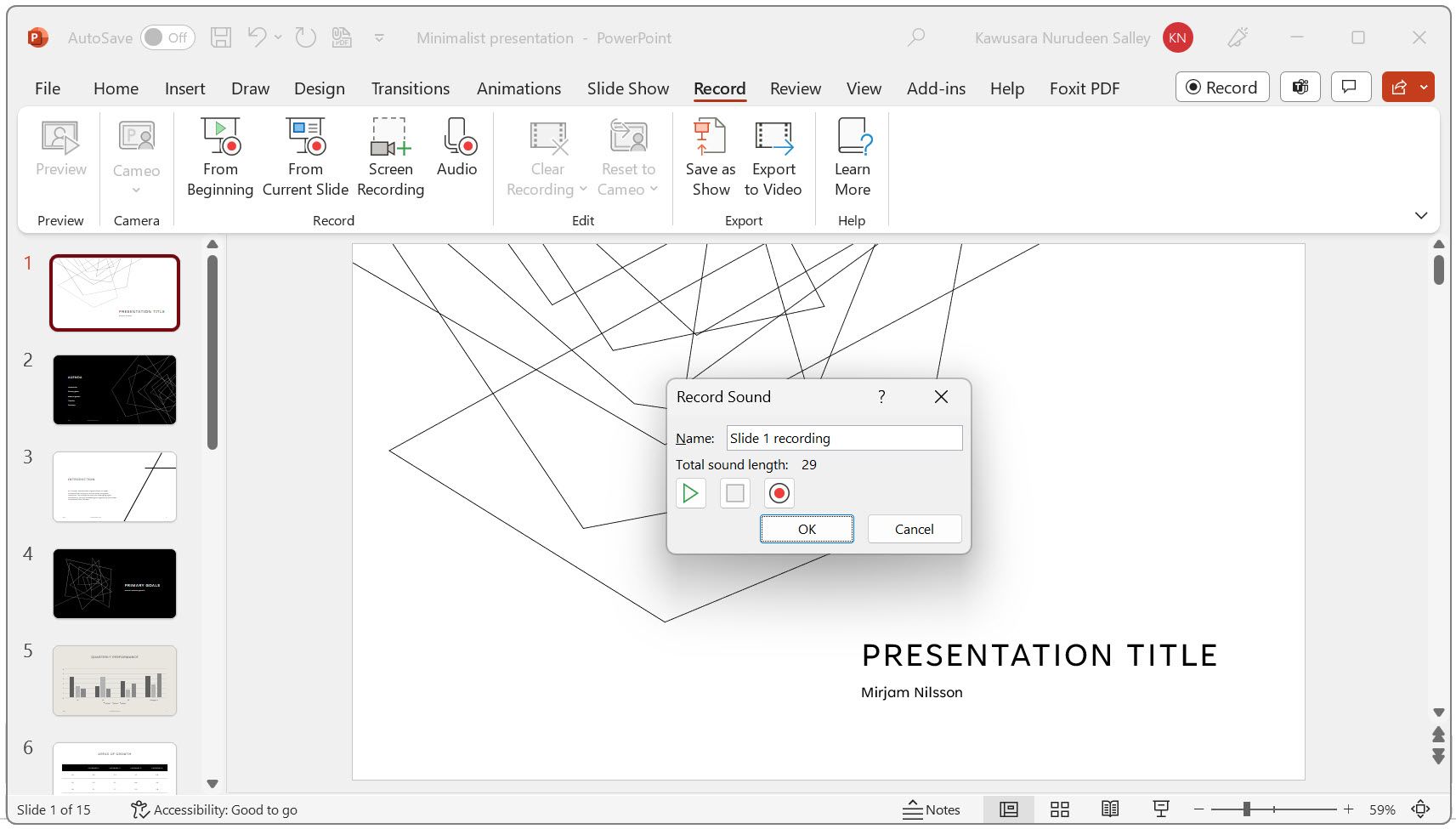This screenshot has height=829, width=1456.
Task: Click the From Beginning record icon
Action: (x=220, y=138)
